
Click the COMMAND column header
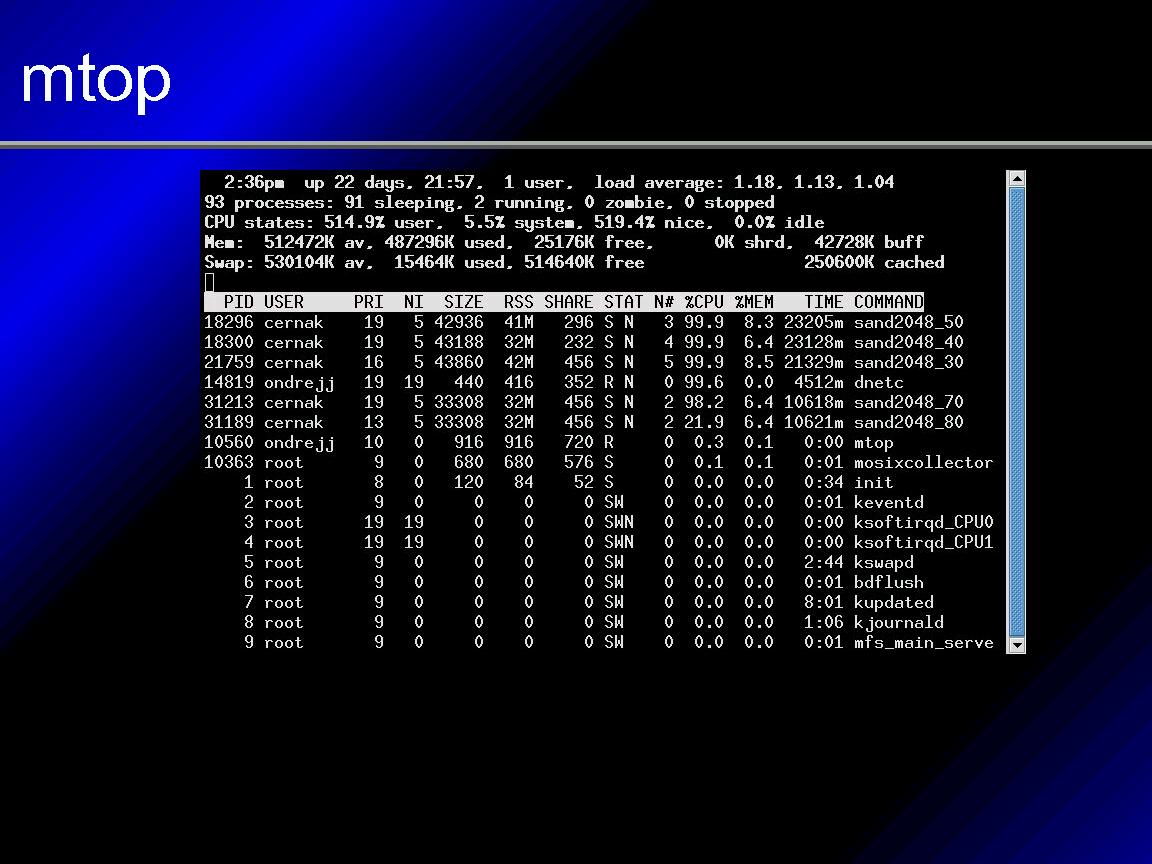(888, 302)
